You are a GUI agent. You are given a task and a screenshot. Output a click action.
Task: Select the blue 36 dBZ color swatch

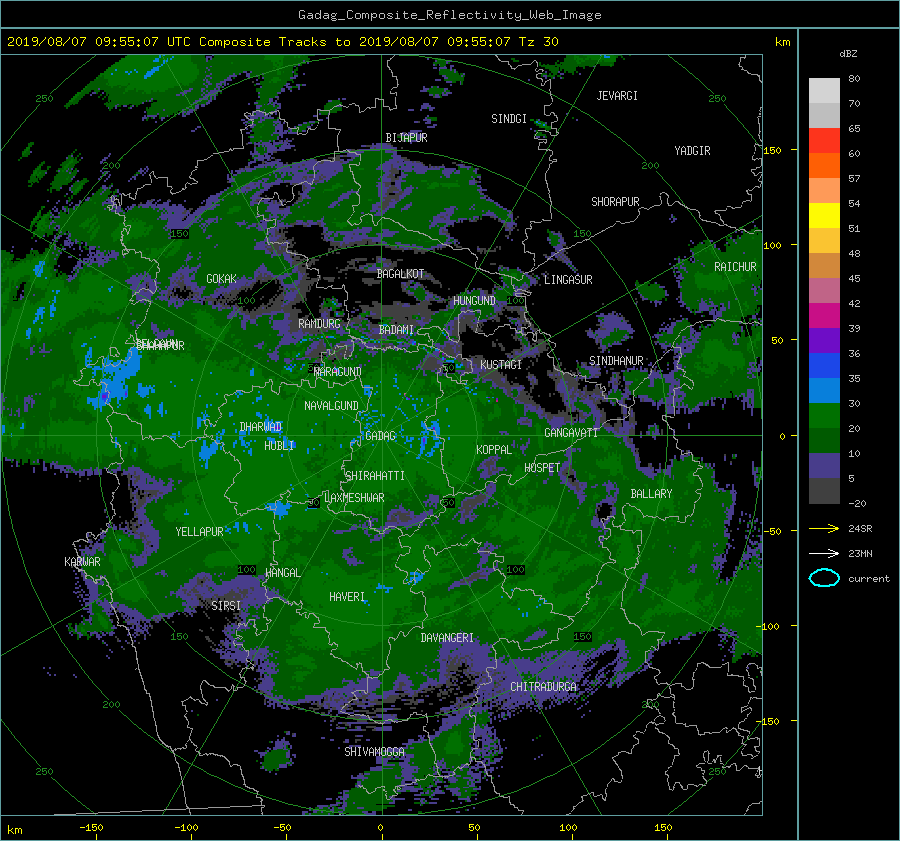824,365
